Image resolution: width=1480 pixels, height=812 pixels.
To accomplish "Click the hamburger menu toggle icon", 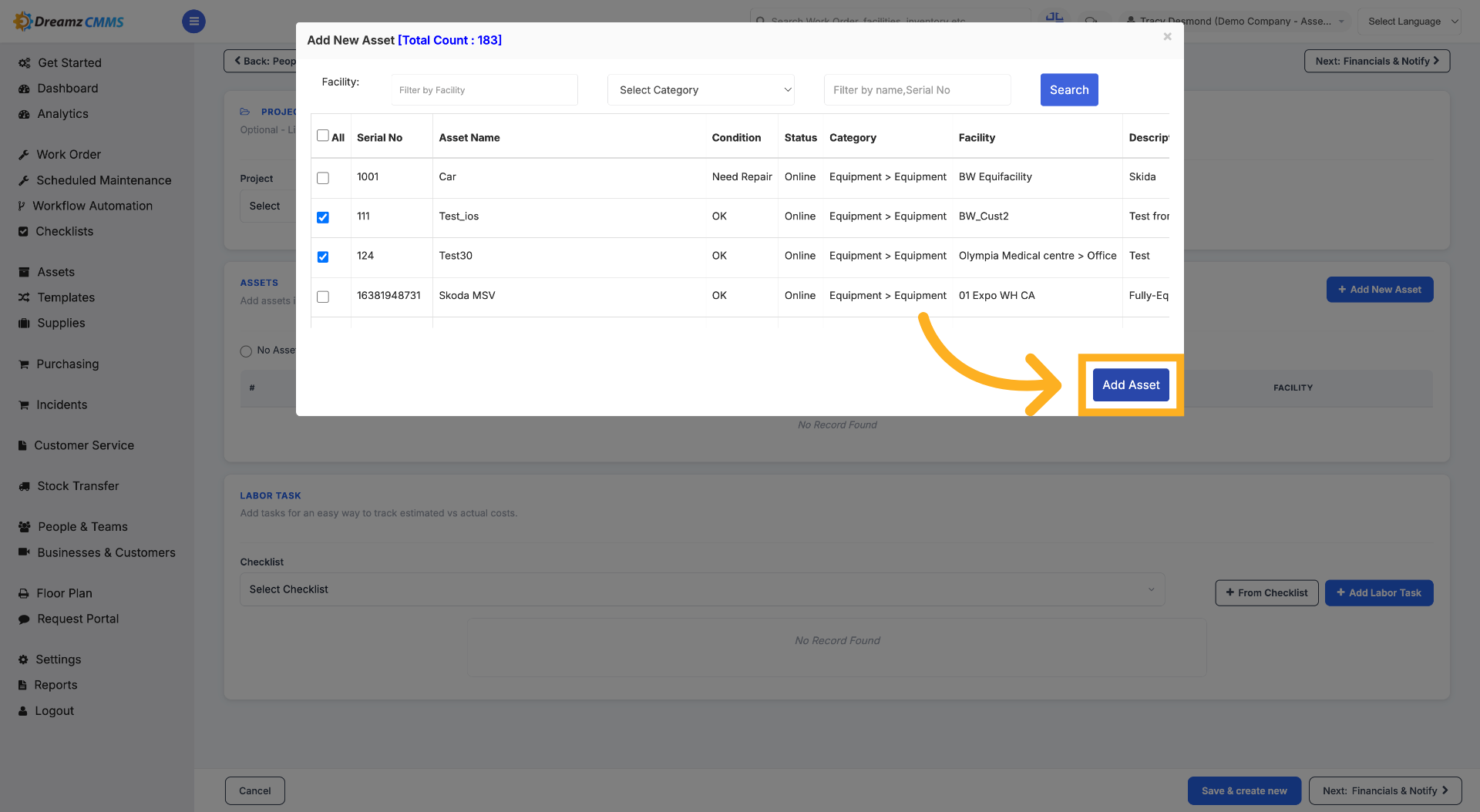I will (x=193, y=22).
